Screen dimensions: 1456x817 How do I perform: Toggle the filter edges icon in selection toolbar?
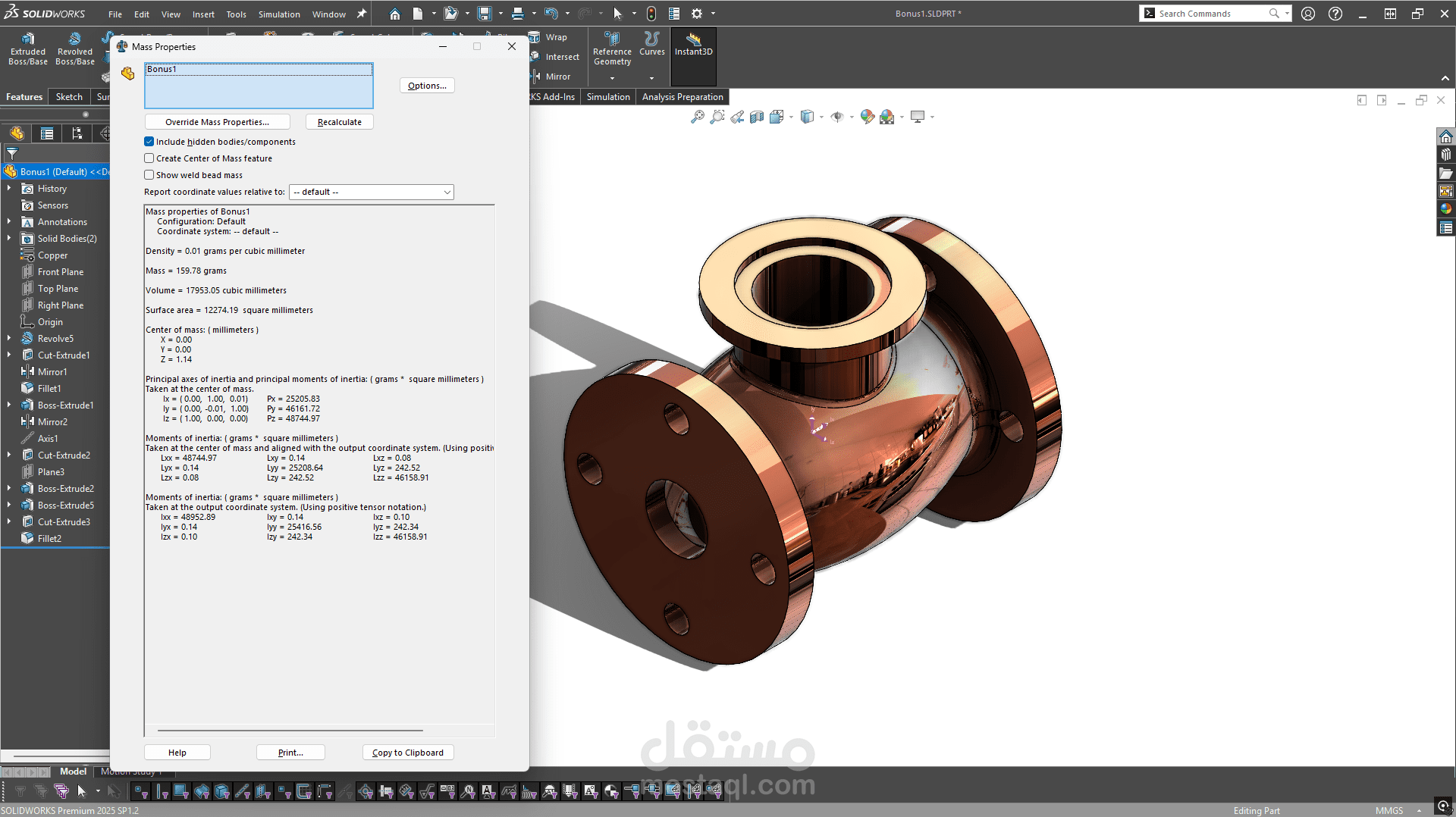(162, 792)
